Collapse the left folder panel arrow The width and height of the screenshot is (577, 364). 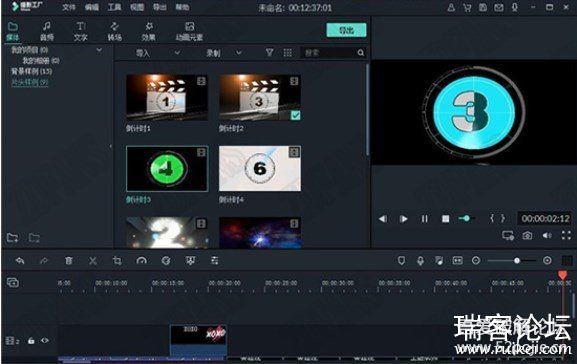[x=110, y=146]
